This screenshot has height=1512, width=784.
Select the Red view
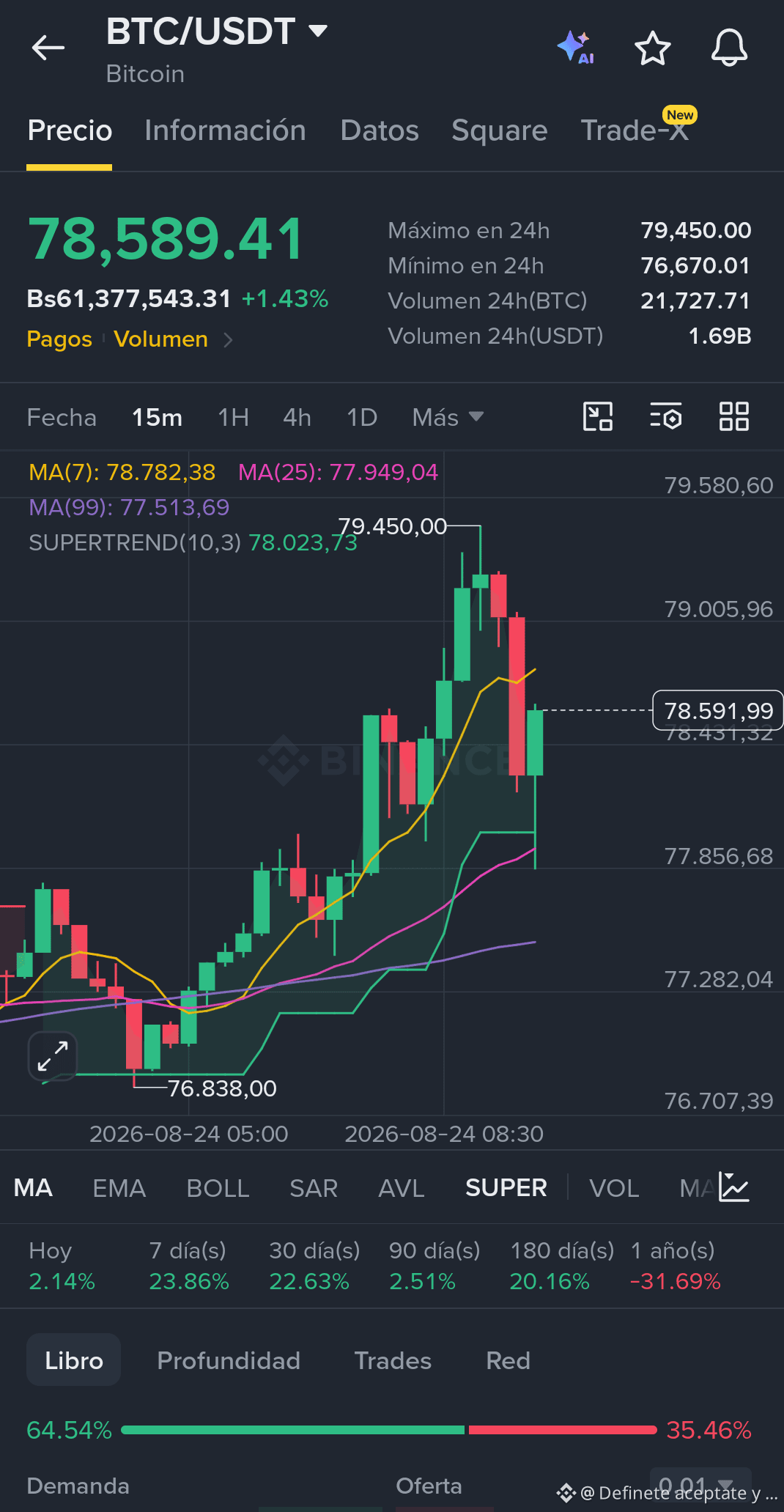point(508,1360)
